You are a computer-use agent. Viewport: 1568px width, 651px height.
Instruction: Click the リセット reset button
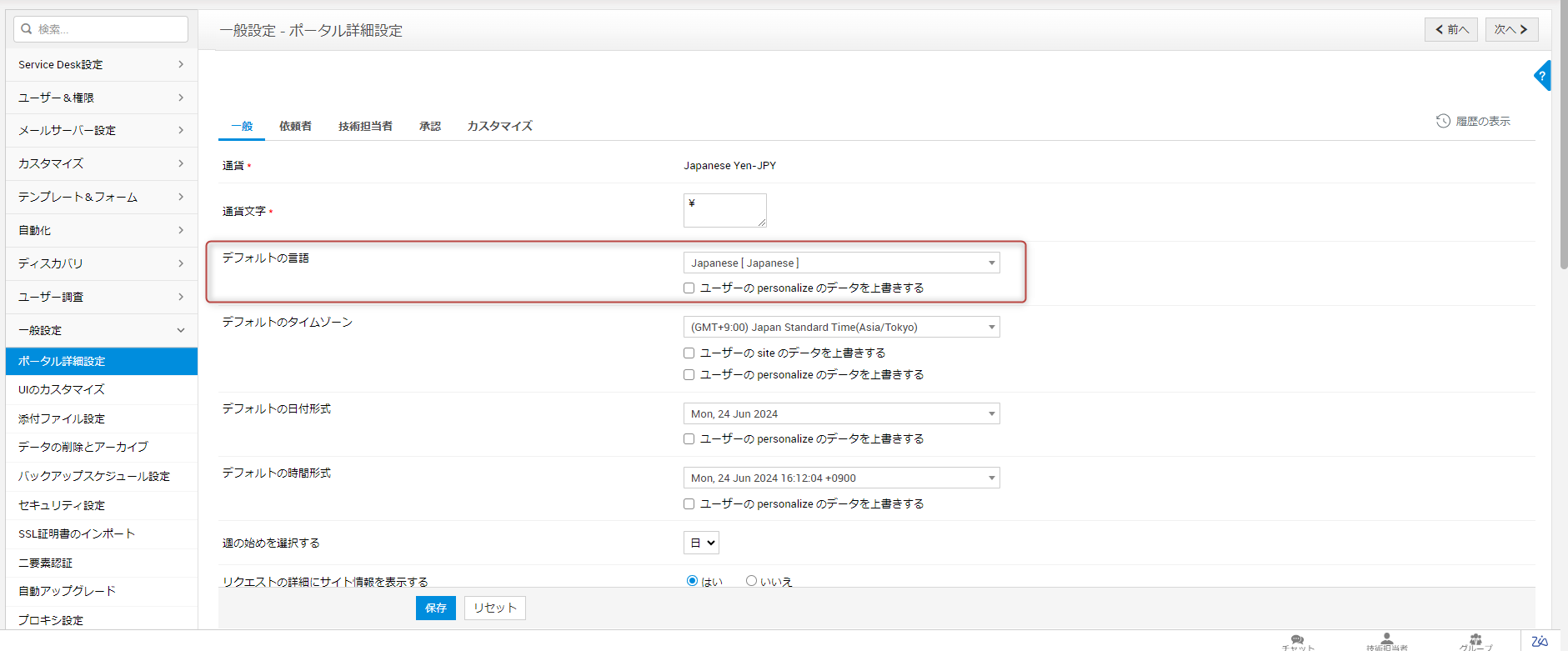494,608
